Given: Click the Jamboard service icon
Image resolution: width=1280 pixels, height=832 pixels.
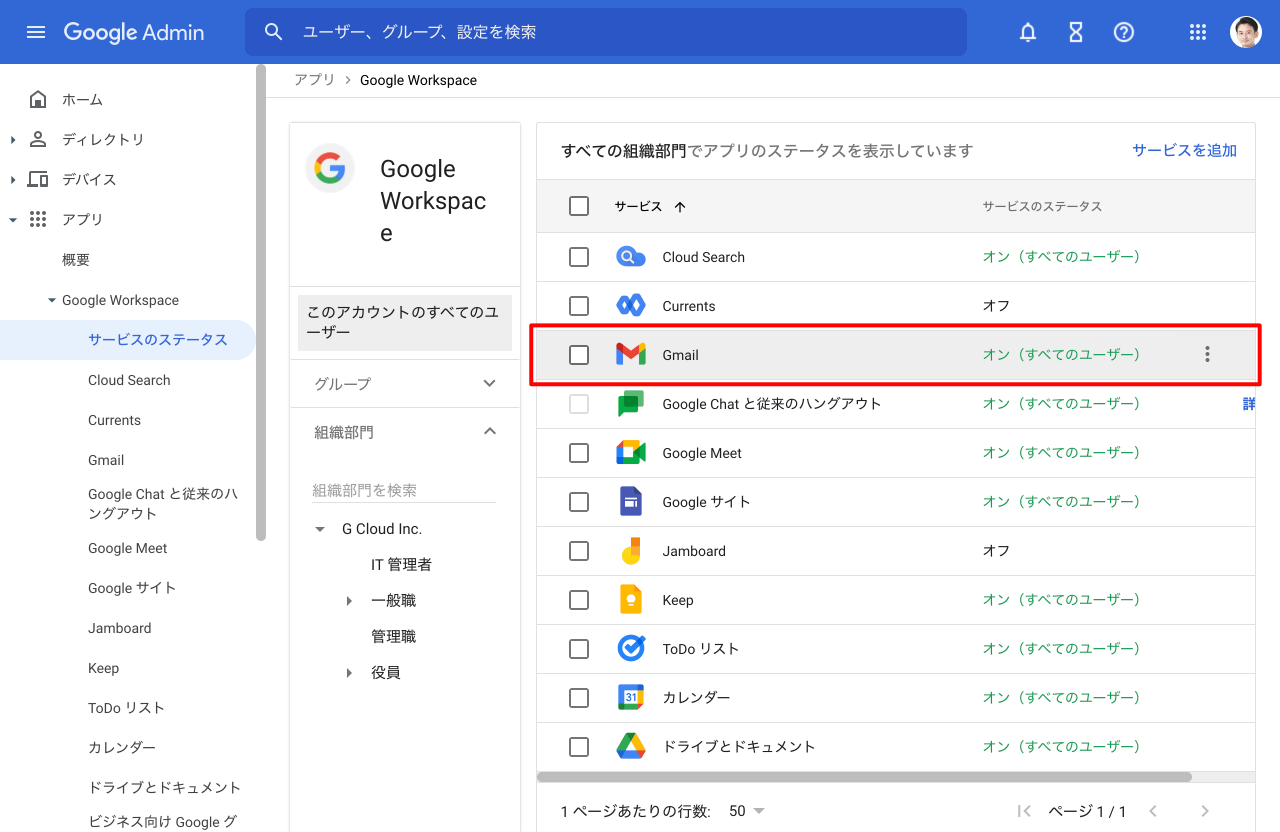Looking at the screenshot, I should pyautogui.click(x=631, y=551).
